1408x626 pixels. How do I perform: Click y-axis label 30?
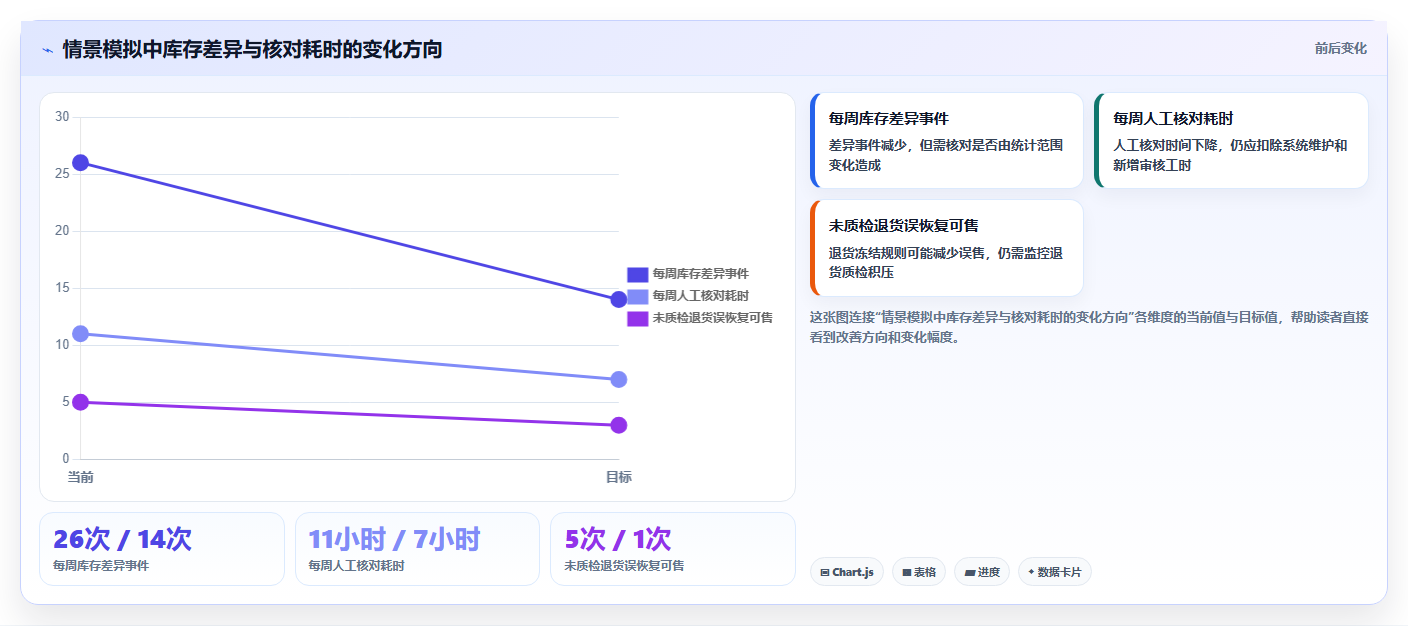pyautogui.click(x=62, y=117)
